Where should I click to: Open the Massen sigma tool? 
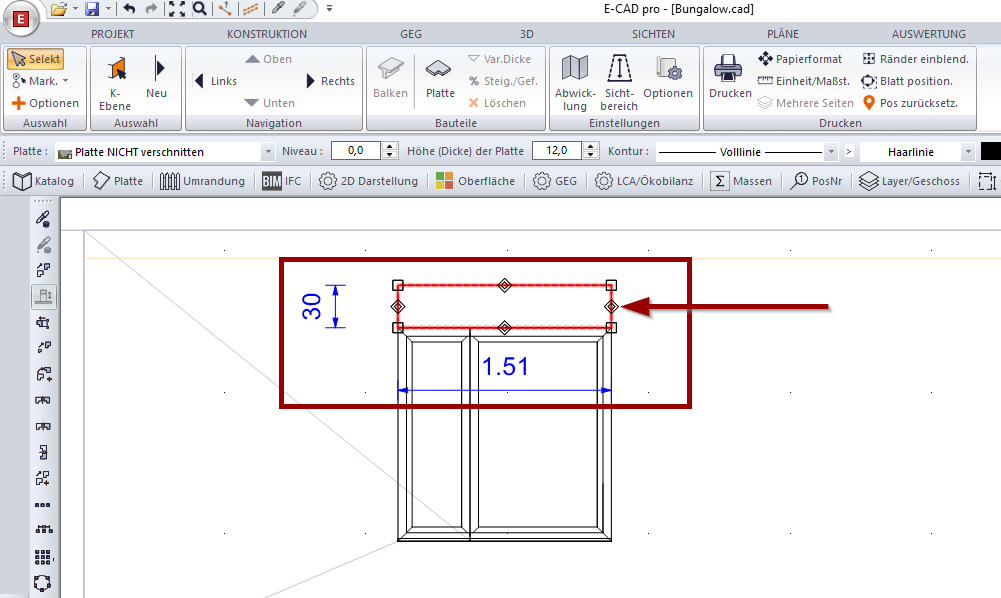(742, 181)
